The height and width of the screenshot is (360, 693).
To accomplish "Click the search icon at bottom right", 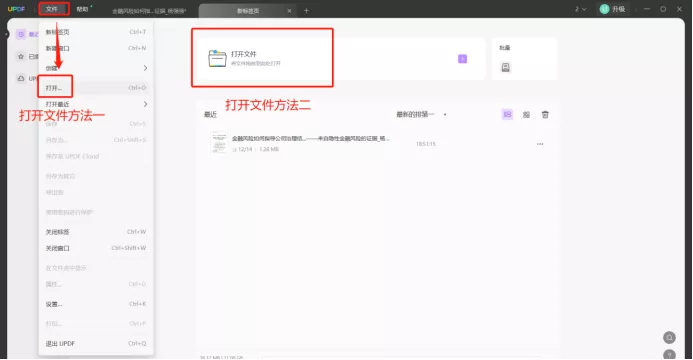I will click(x=669, y=338).
